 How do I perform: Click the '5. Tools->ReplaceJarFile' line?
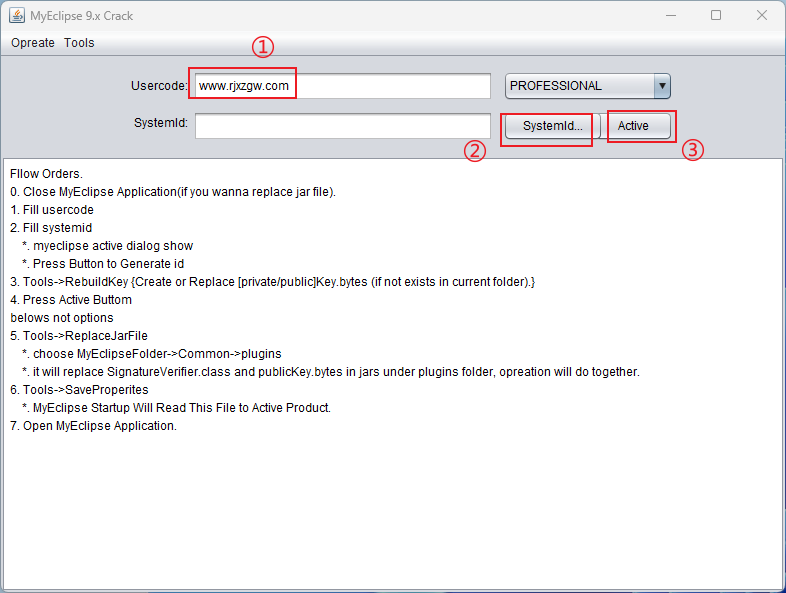click(79, 336)
